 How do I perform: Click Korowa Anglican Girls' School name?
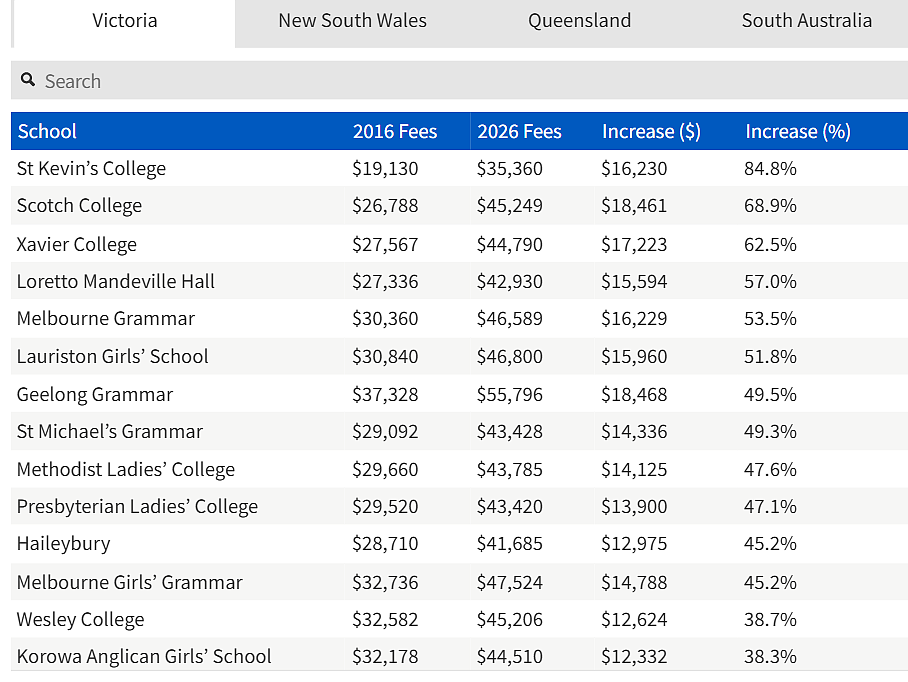[x=144, y=657]
